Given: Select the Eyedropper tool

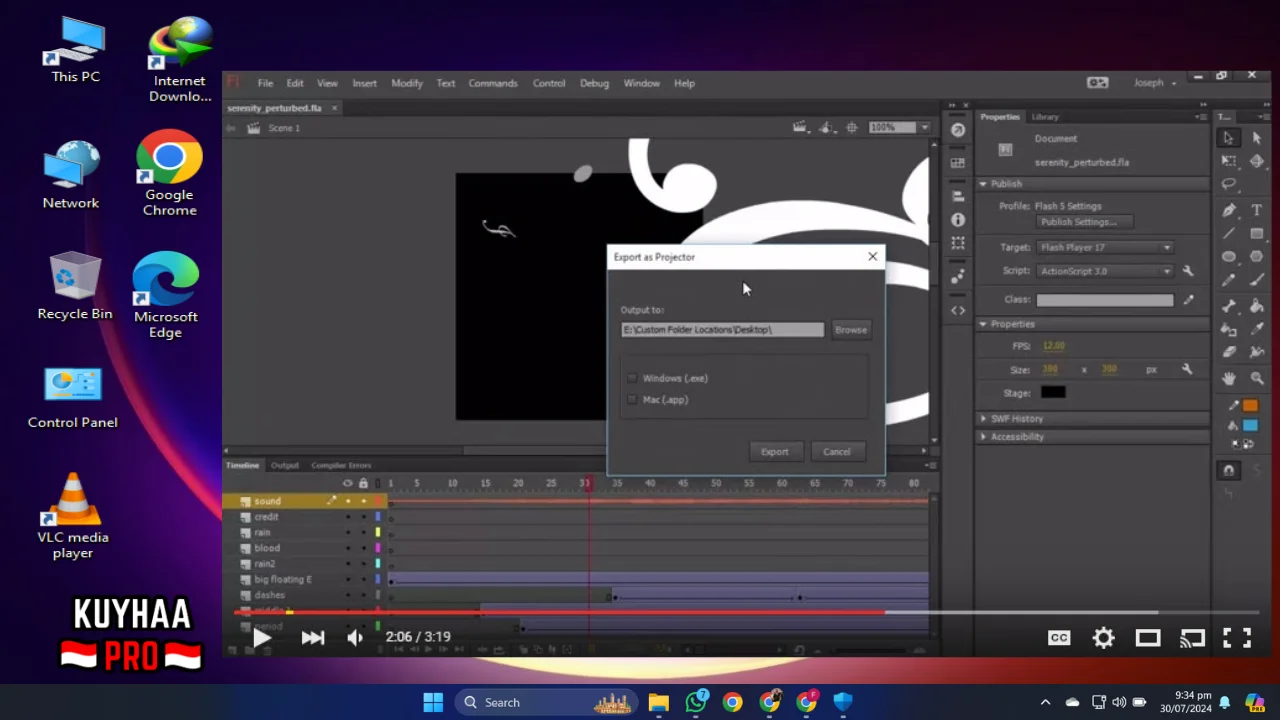Looking at the screenshot, I should pos(1257,328).
